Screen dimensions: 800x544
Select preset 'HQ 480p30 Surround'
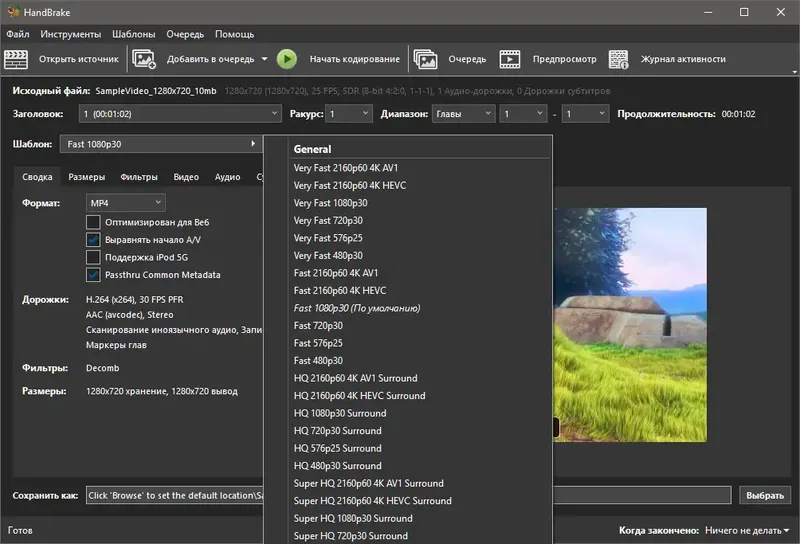[x=337, y=466]
